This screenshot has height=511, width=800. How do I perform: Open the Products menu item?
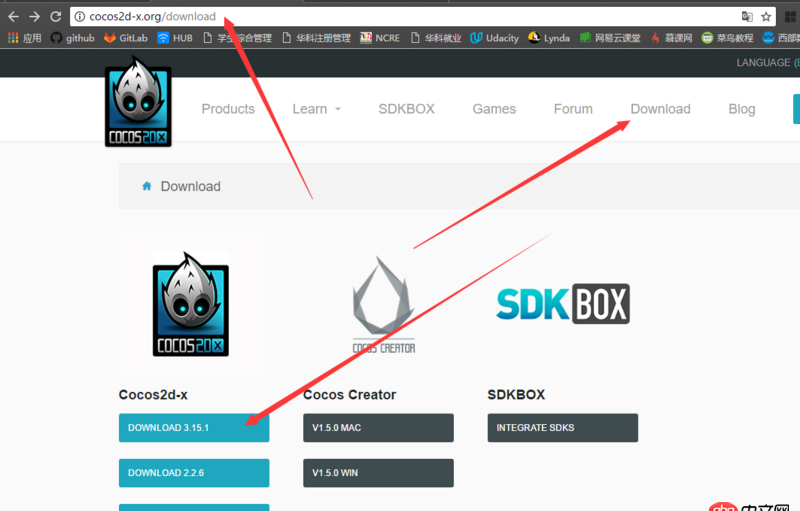[x=228, y=109]
